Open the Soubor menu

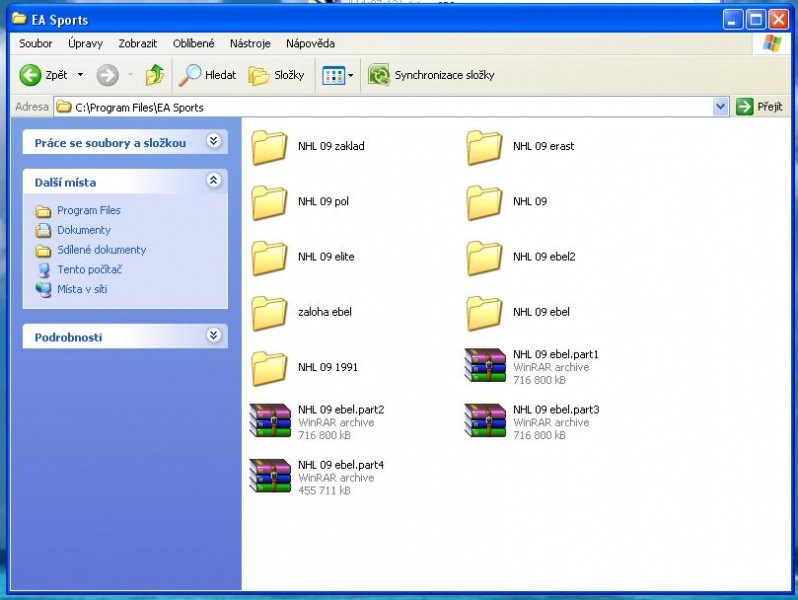pyautogui.click(x=36, y=43)
